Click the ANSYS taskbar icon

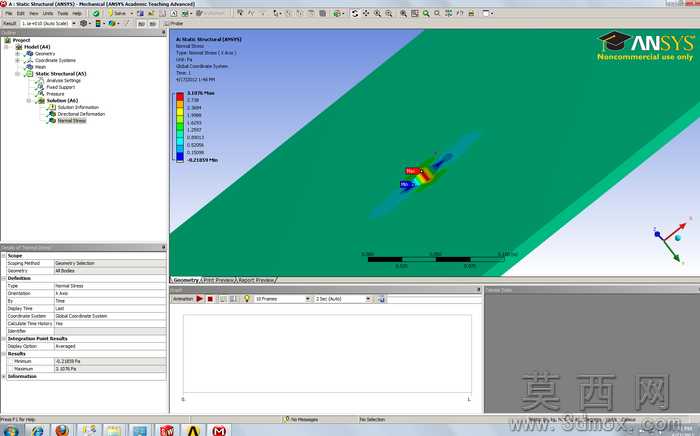click(193, 431)
